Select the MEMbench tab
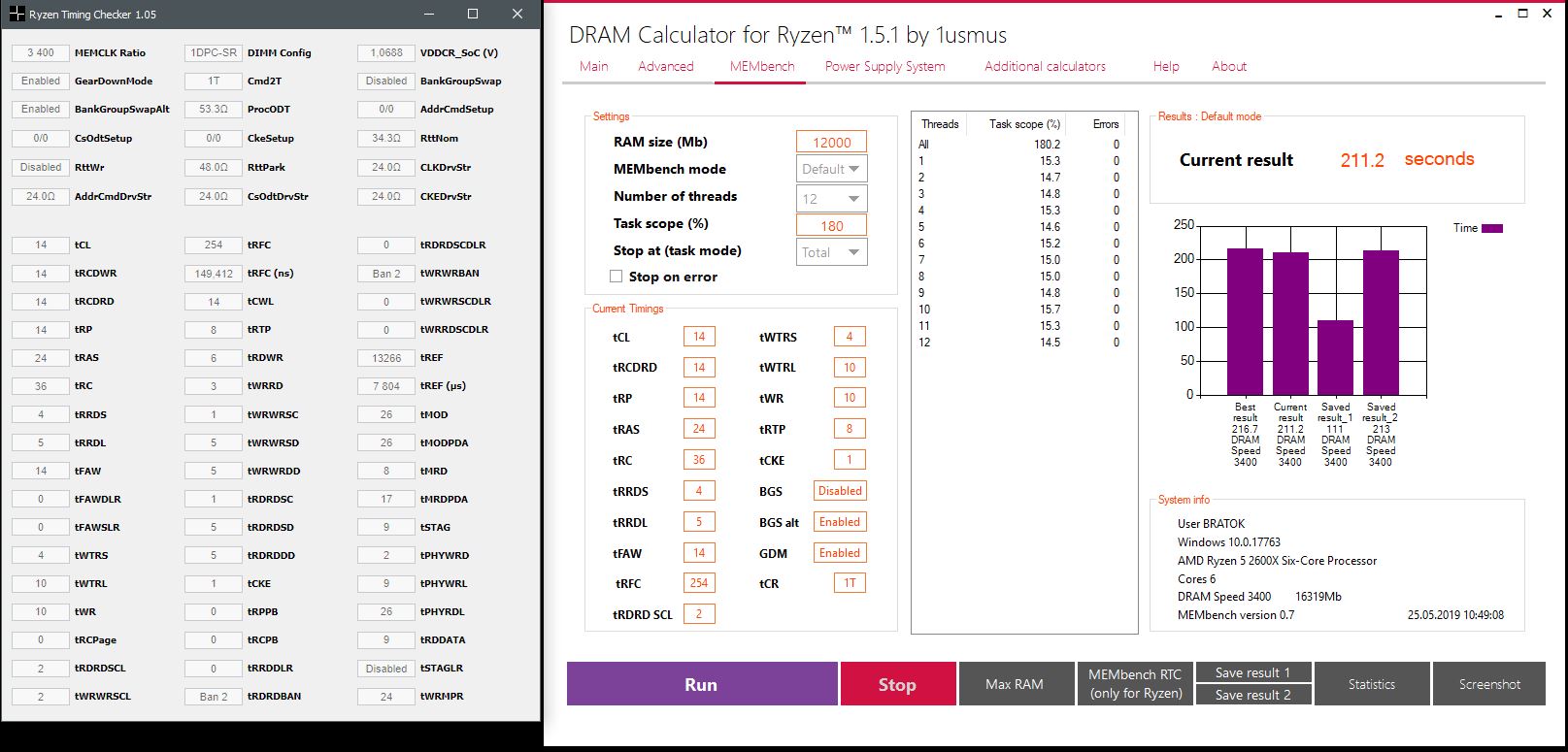 click(762, 66)
